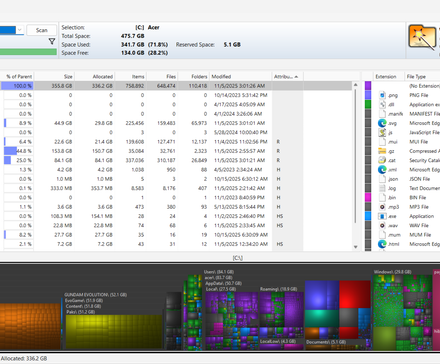Click the large orange treemap block
Screen dimensions: 440x364
coord(30,326)
